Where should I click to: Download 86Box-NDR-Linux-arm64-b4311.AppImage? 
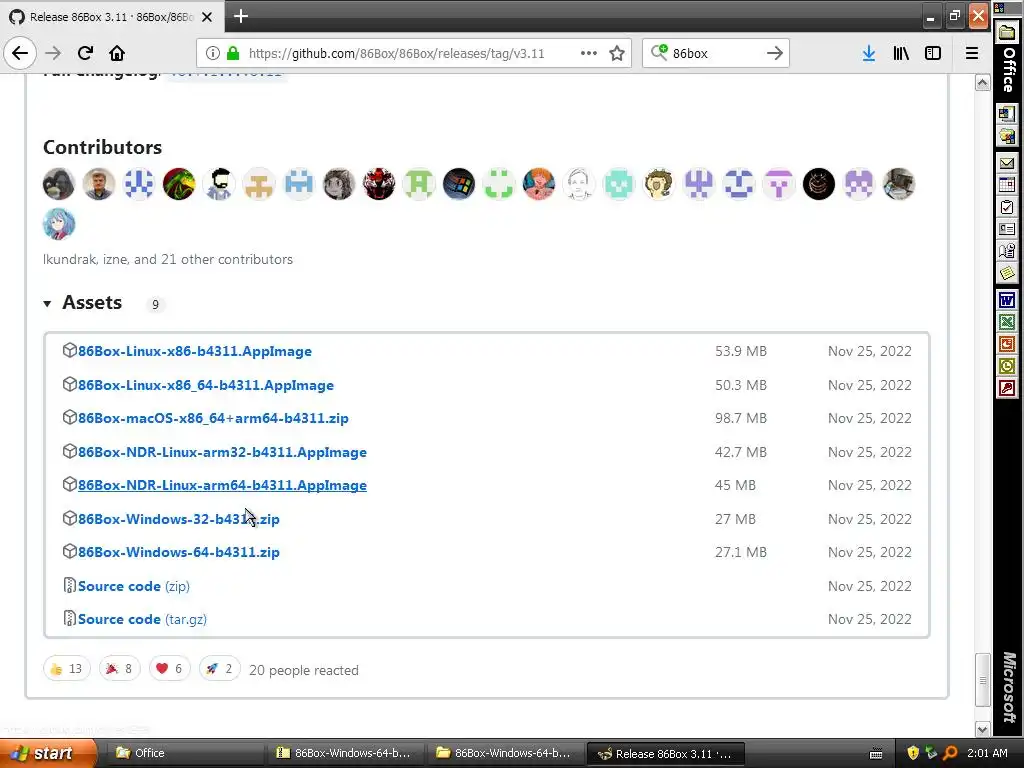pos(222,485)
